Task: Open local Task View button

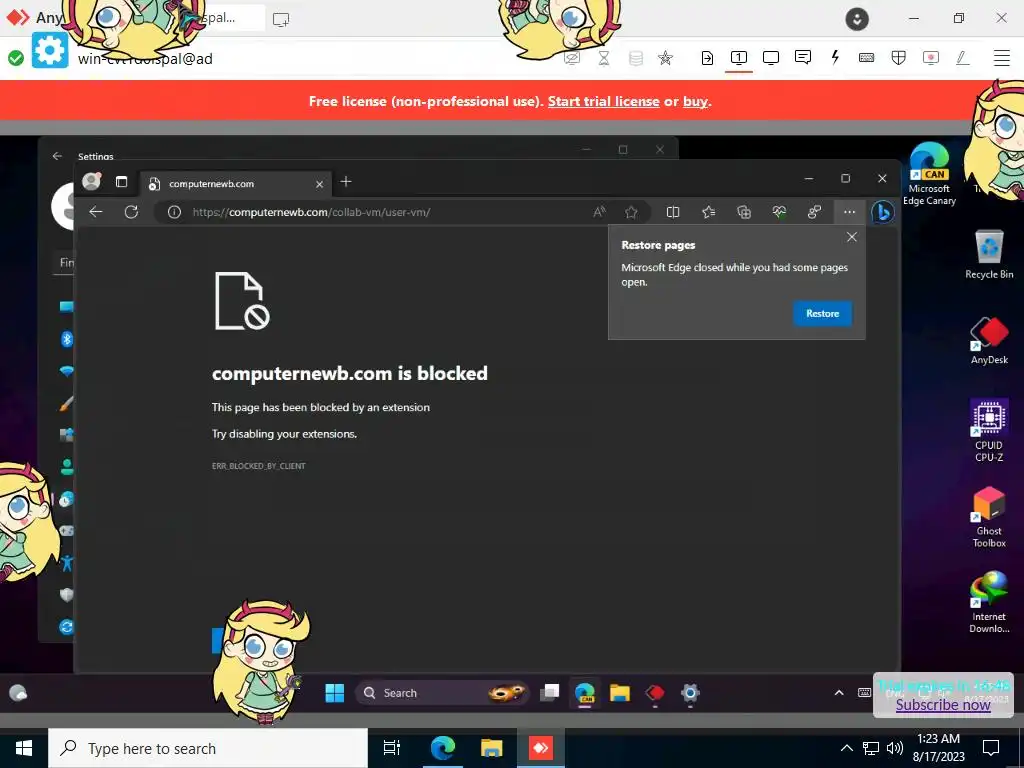Action: (x=392, y=748)
